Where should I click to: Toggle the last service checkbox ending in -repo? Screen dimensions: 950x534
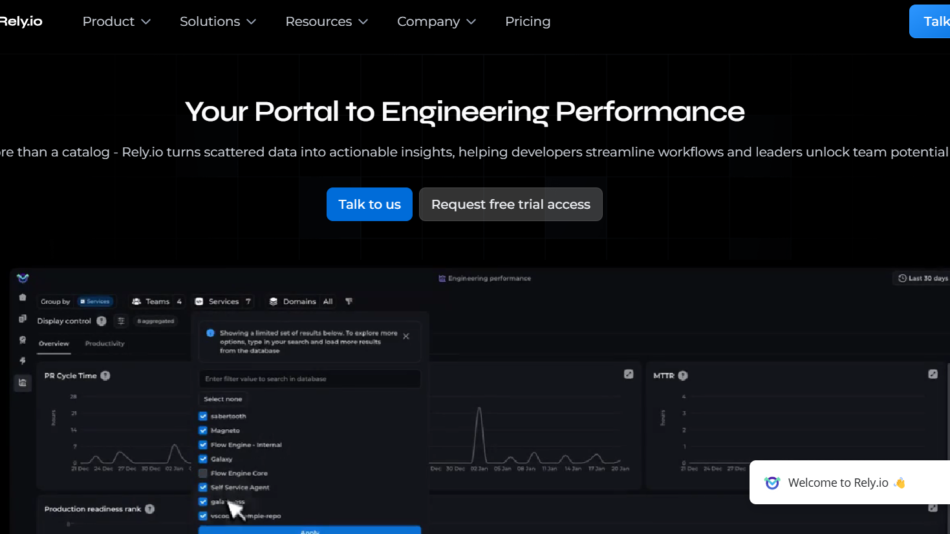click(x=203, y=516)
